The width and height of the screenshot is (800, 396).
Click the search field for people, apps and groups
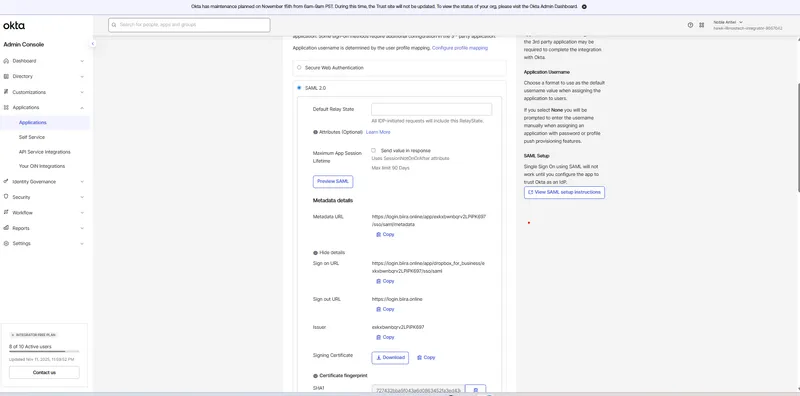189,25
